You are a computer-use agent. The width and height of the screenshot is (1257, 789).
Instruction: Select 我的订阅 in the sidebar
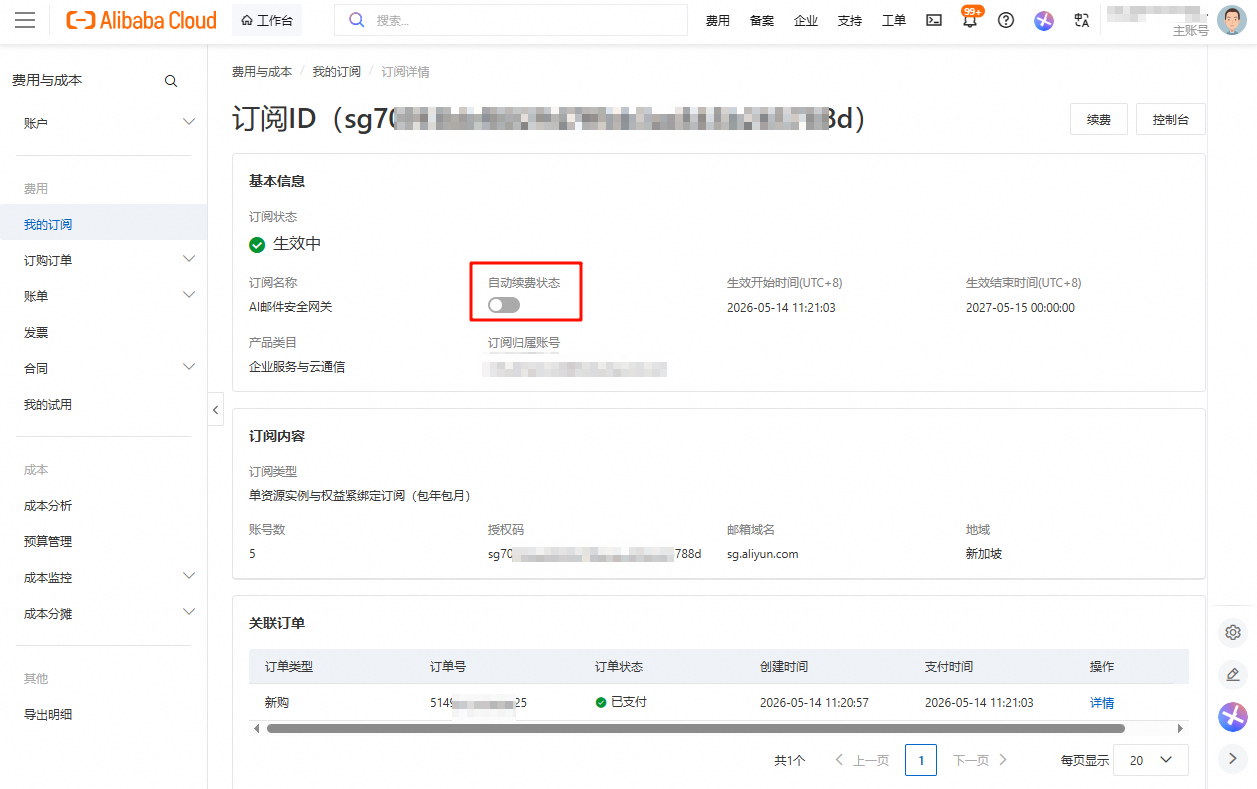click(x=104, y=224)
